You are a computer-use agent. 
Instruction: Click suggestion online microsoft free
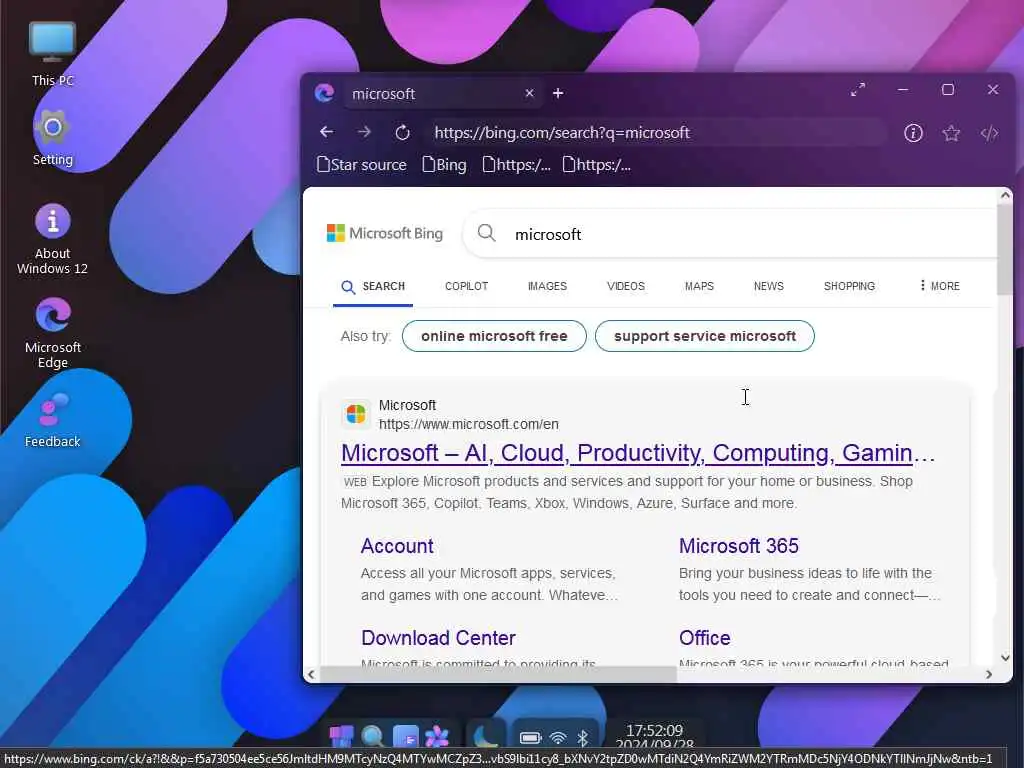[494, 336]
